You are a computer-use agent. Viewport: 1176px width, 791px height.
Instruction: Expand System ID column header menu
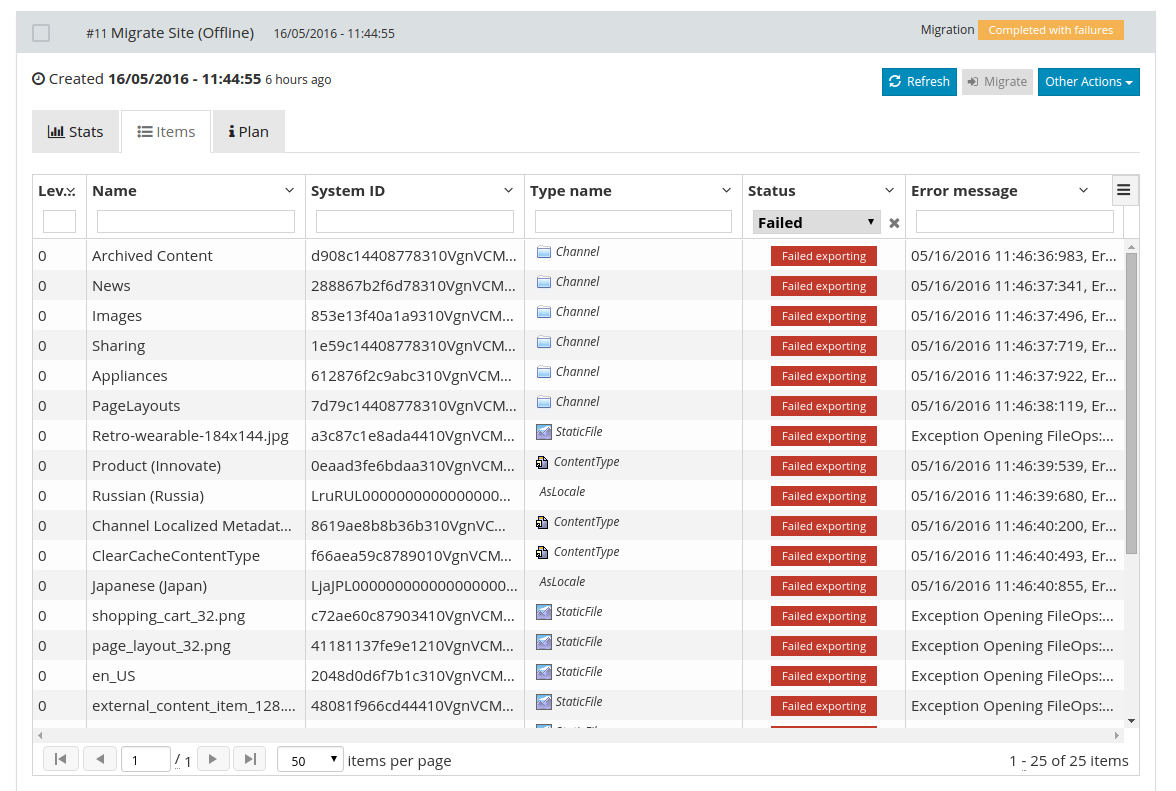click(508, 190)
